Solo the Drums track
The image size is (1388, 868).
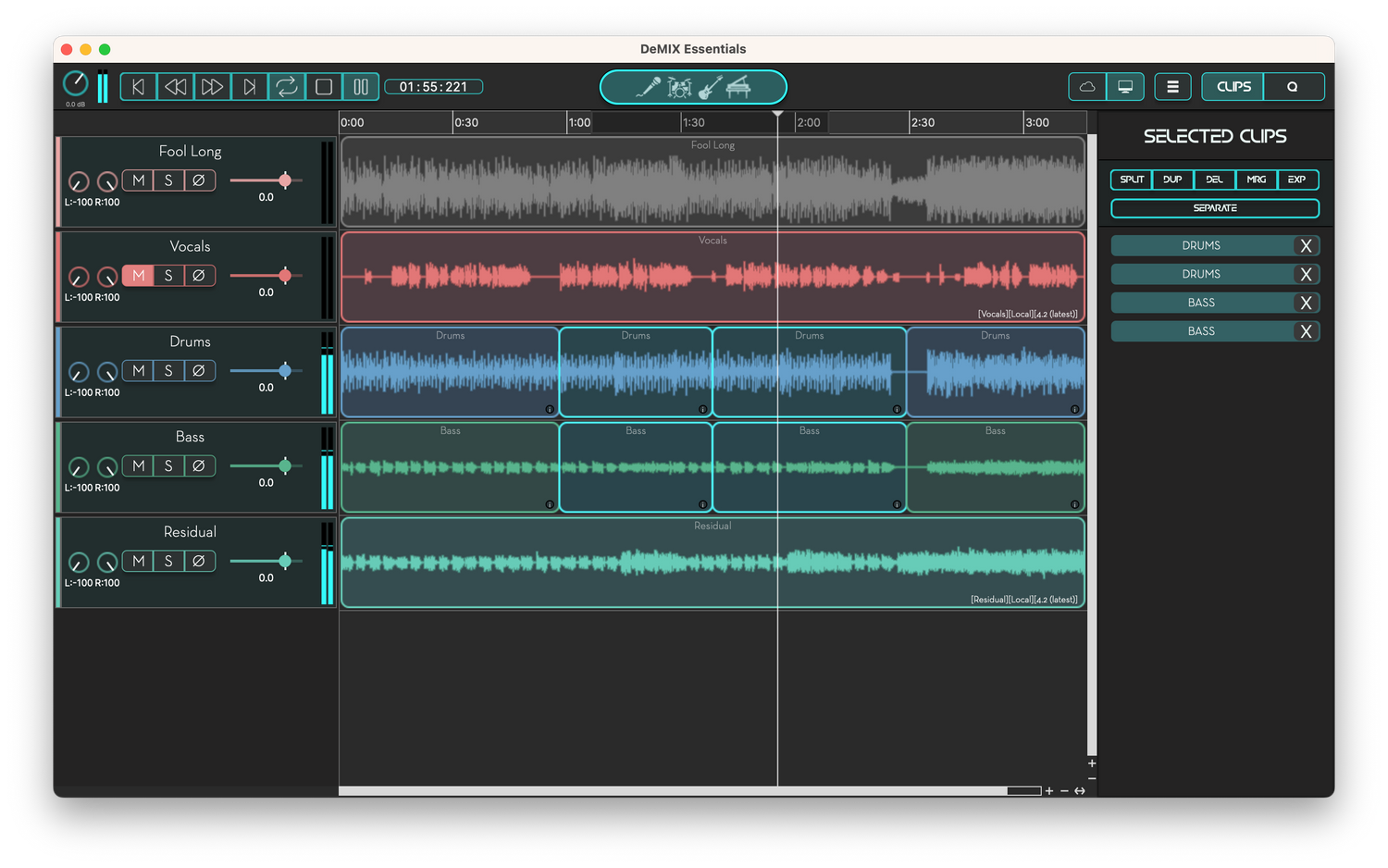[168, 371]
